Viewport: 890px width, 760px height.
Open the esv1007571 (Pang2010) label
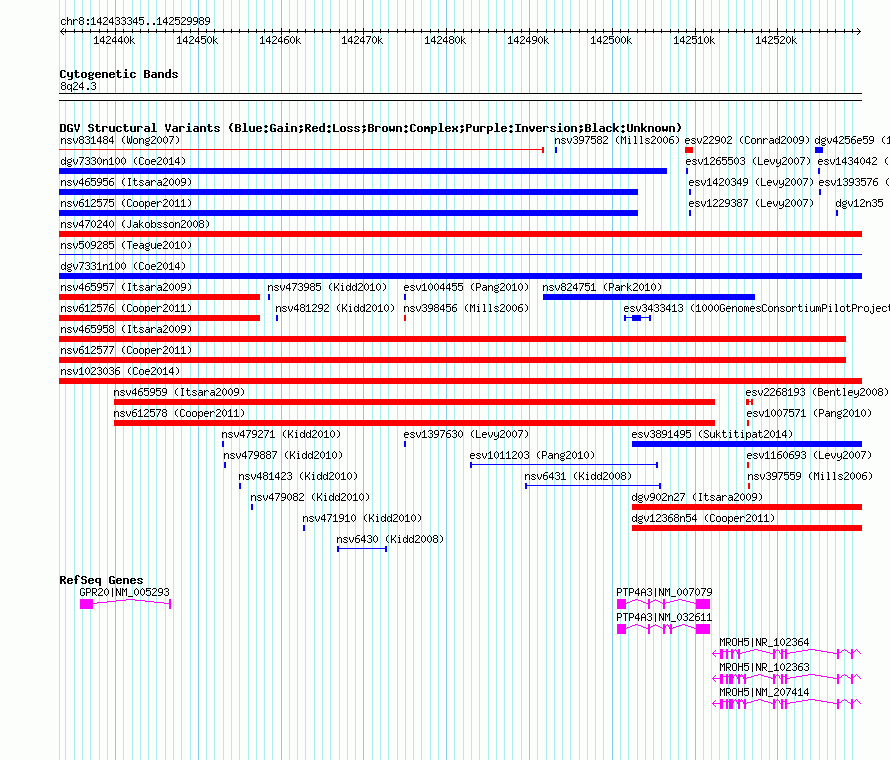coord(809,413)
